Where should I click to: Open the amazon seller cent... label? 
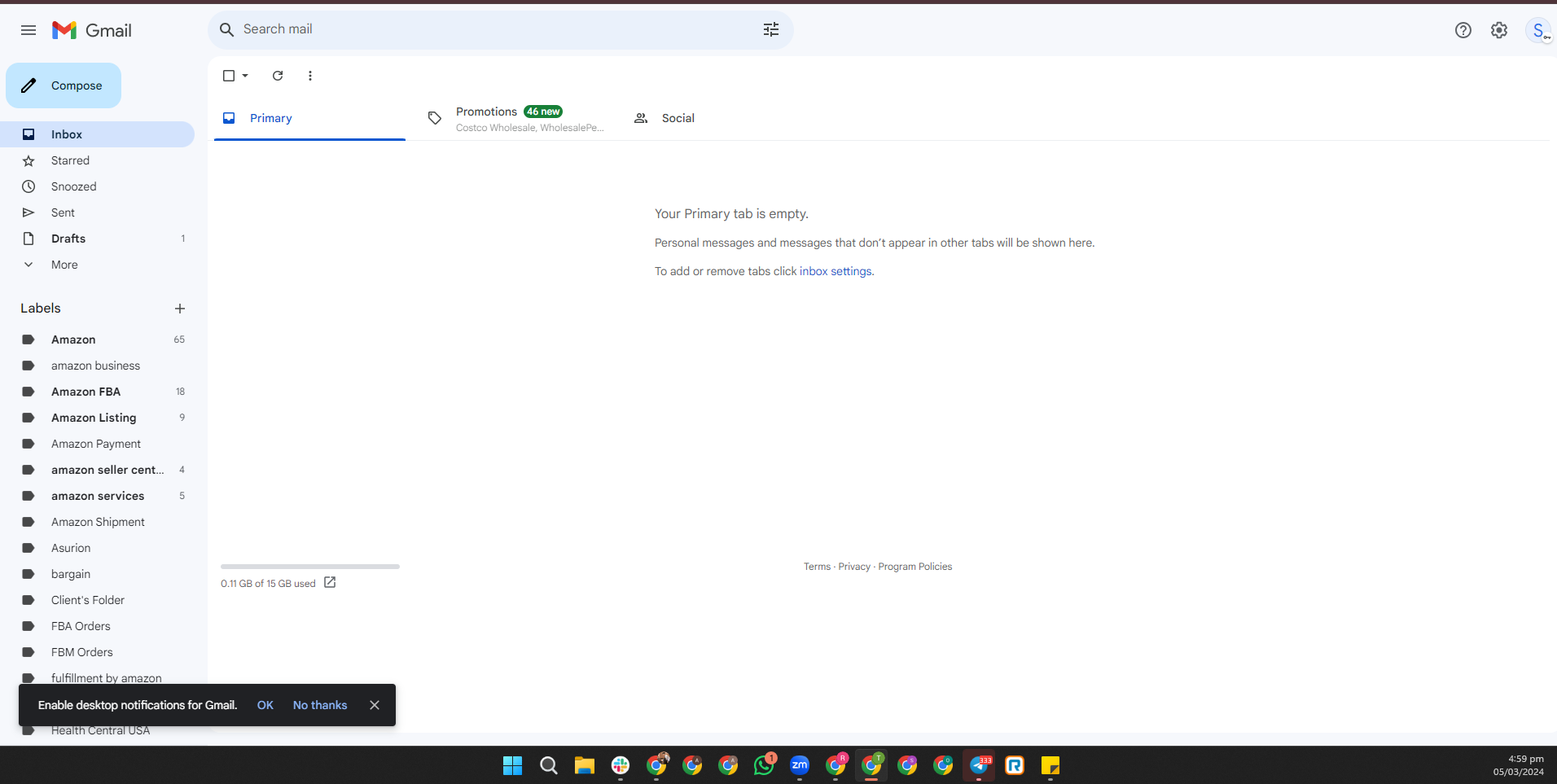[x=97, y=470]
